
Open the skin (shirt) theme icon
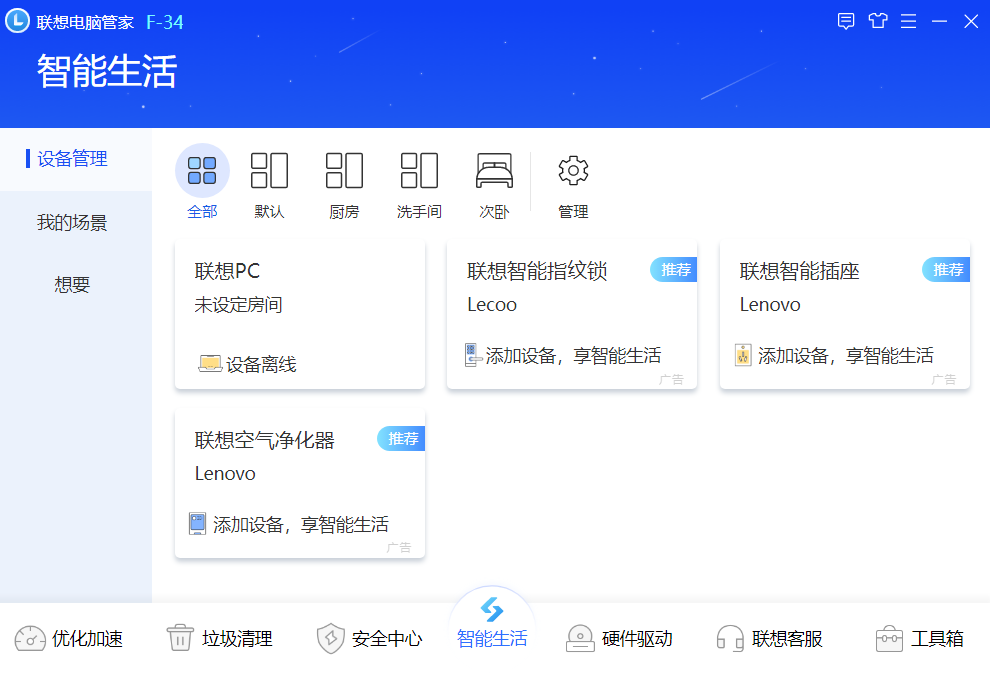878,21
